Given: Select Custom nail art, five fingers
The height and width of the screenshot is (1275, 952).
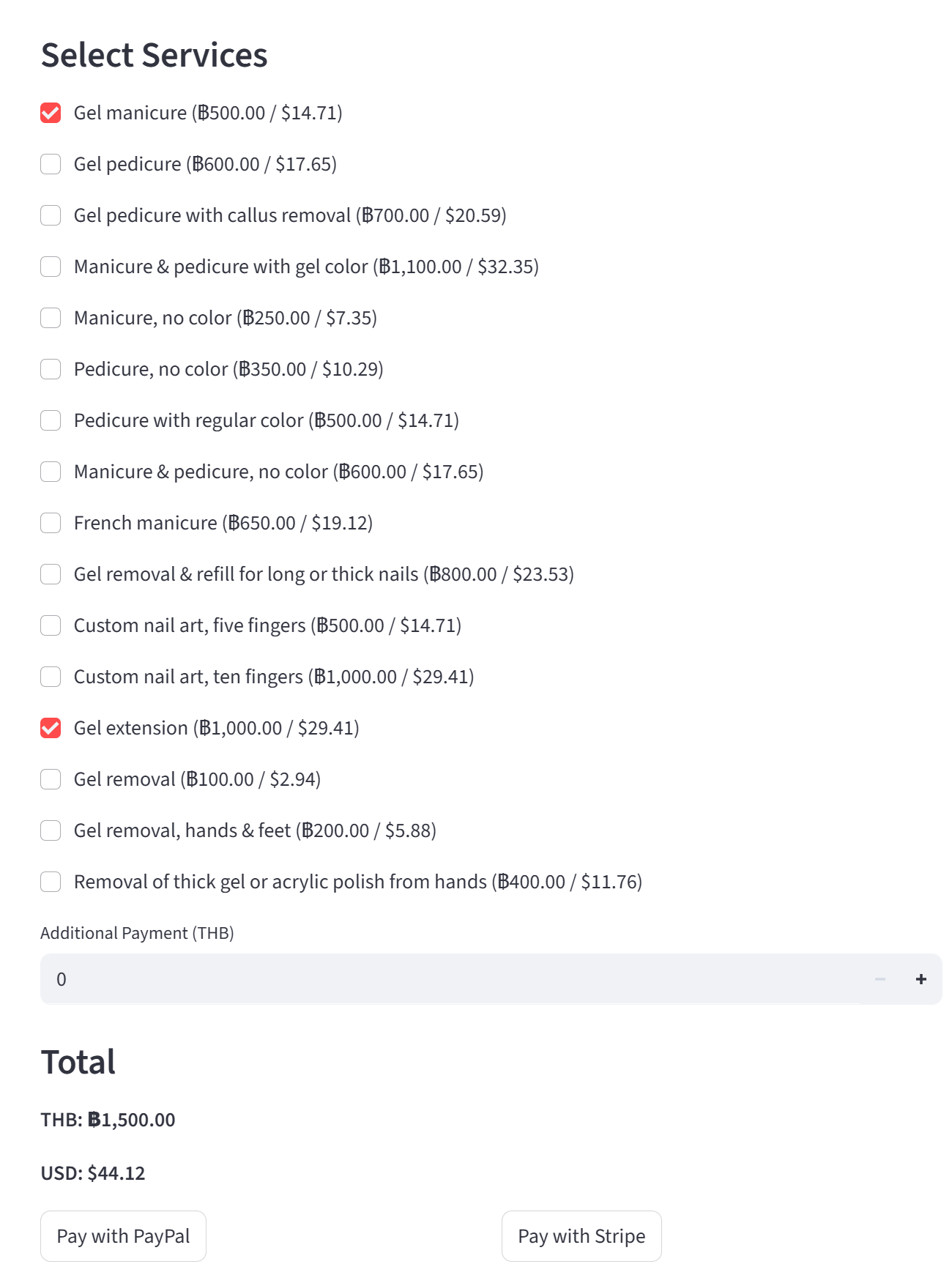Looking at the screenshot, I should [51, 625].
